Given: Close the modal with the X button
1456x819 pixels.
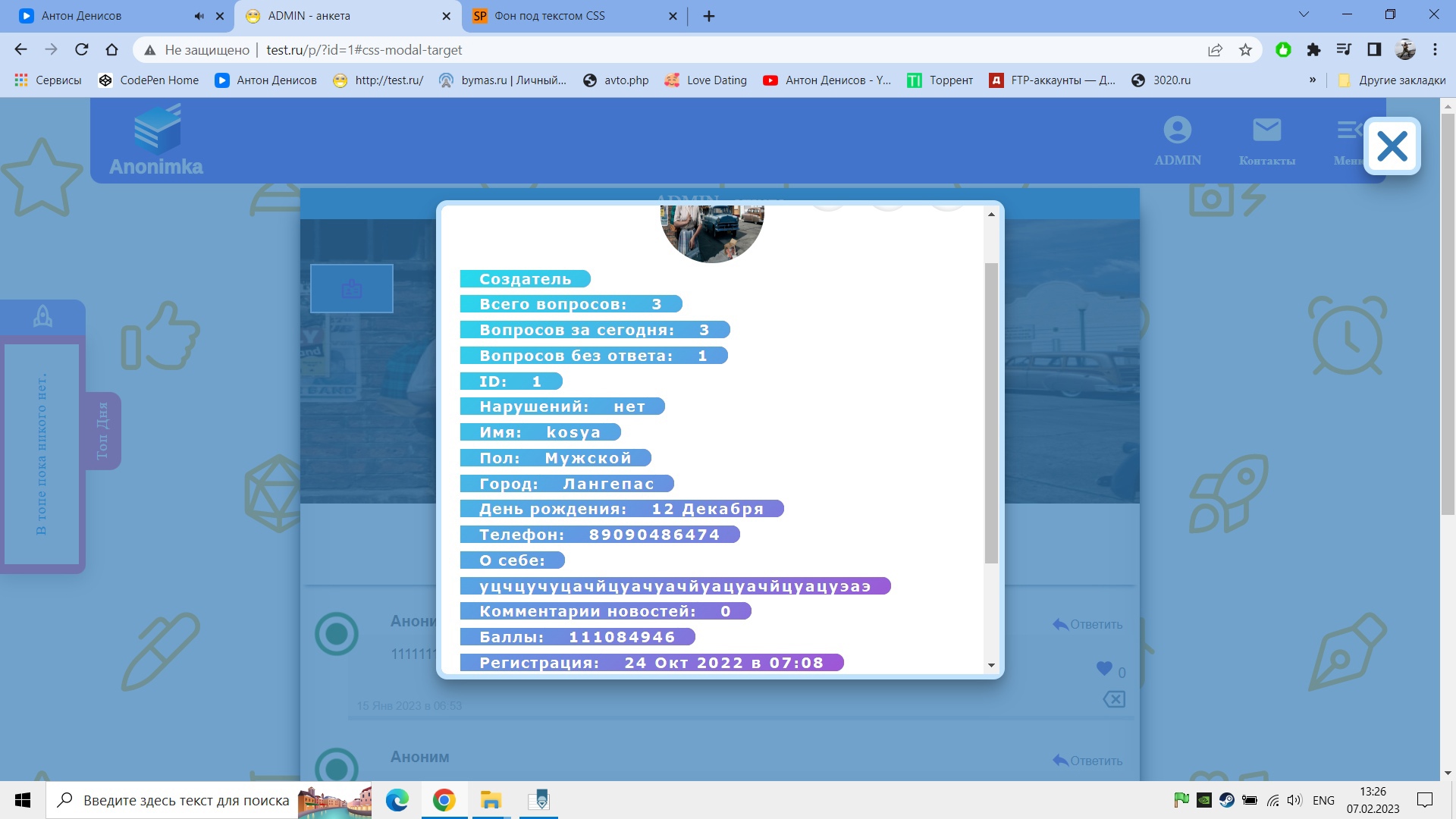Looking at the screenshot, I should [x=1392, y=146].
